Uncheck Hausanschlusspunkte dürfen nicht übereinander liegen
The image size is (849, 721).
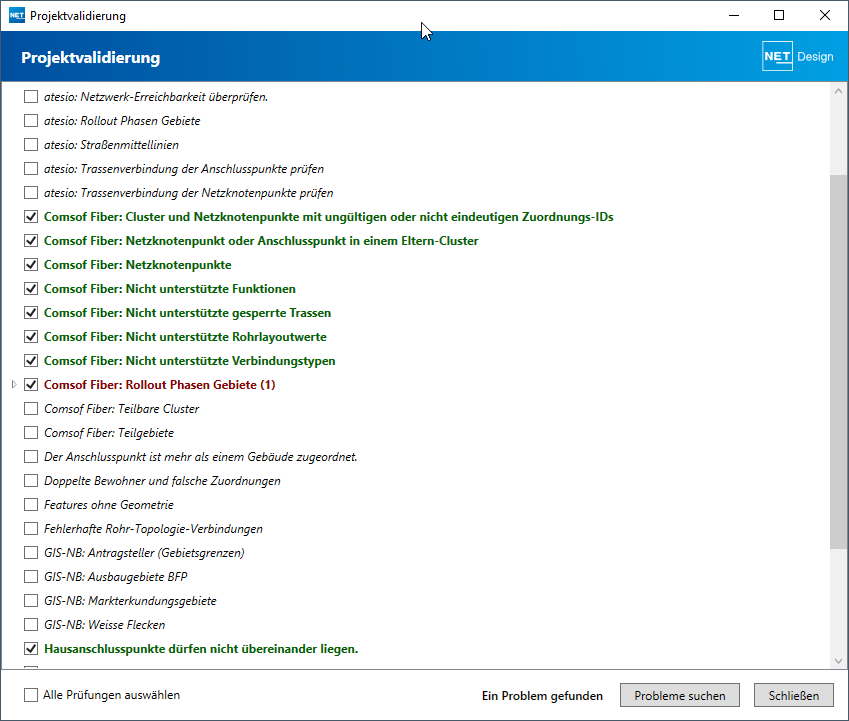(31, 648)
